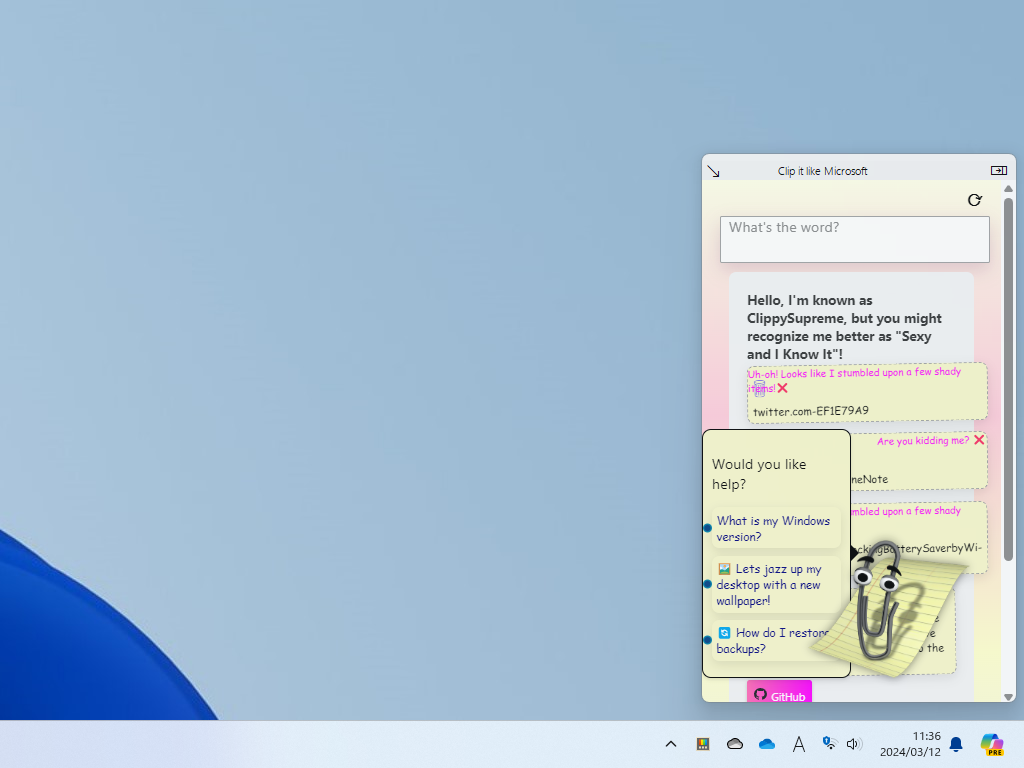The width and height of the screenshot is (1024, 768).
Task: Click the ClippySupreme greeting message
Action: (844, 327)
